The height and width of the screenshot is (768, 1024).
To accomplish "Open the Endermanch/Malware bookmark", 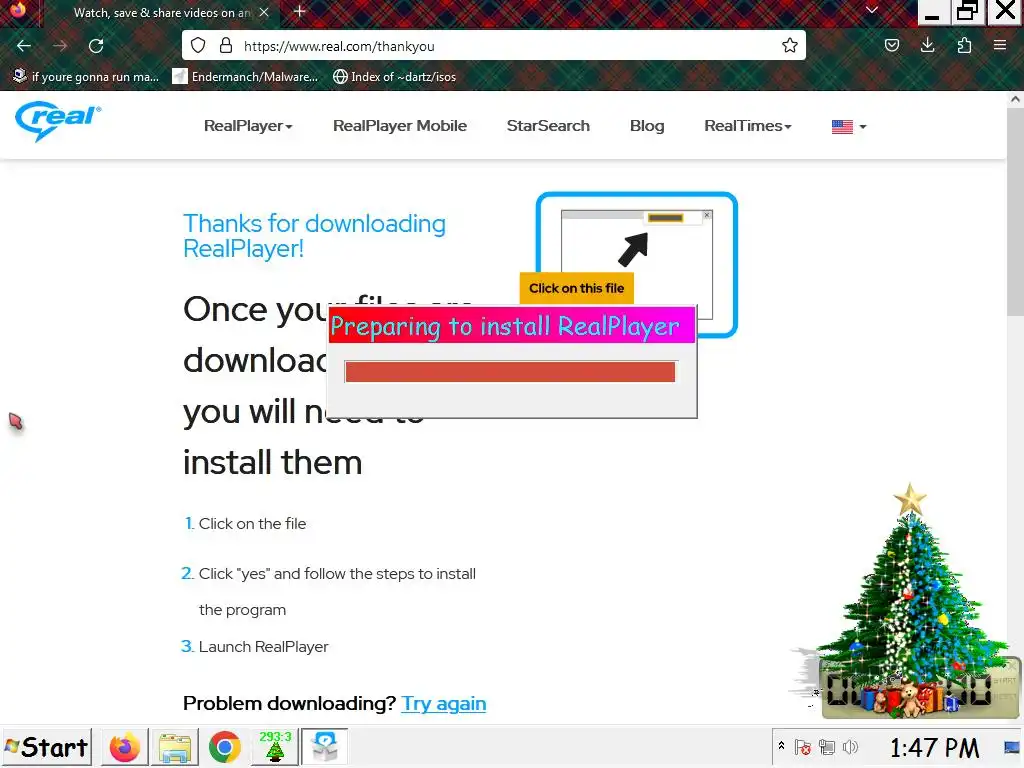I will (x=245, y=76).
